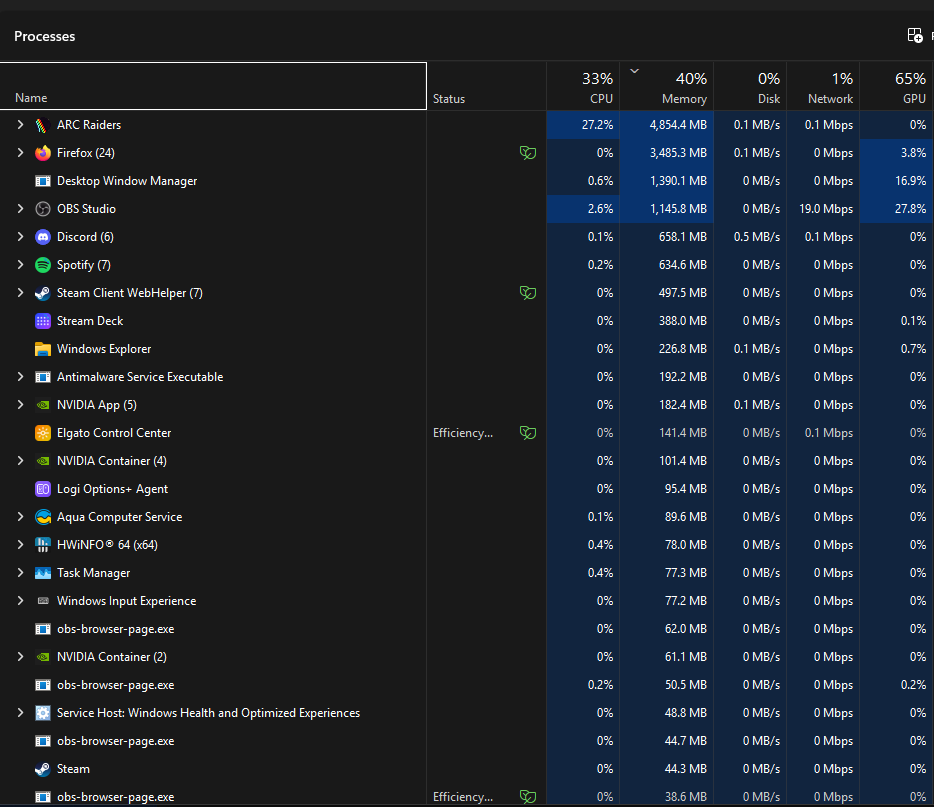Expand the Spotify (7) process group
This screenshot has height=807, width=934.
point(20,265)
